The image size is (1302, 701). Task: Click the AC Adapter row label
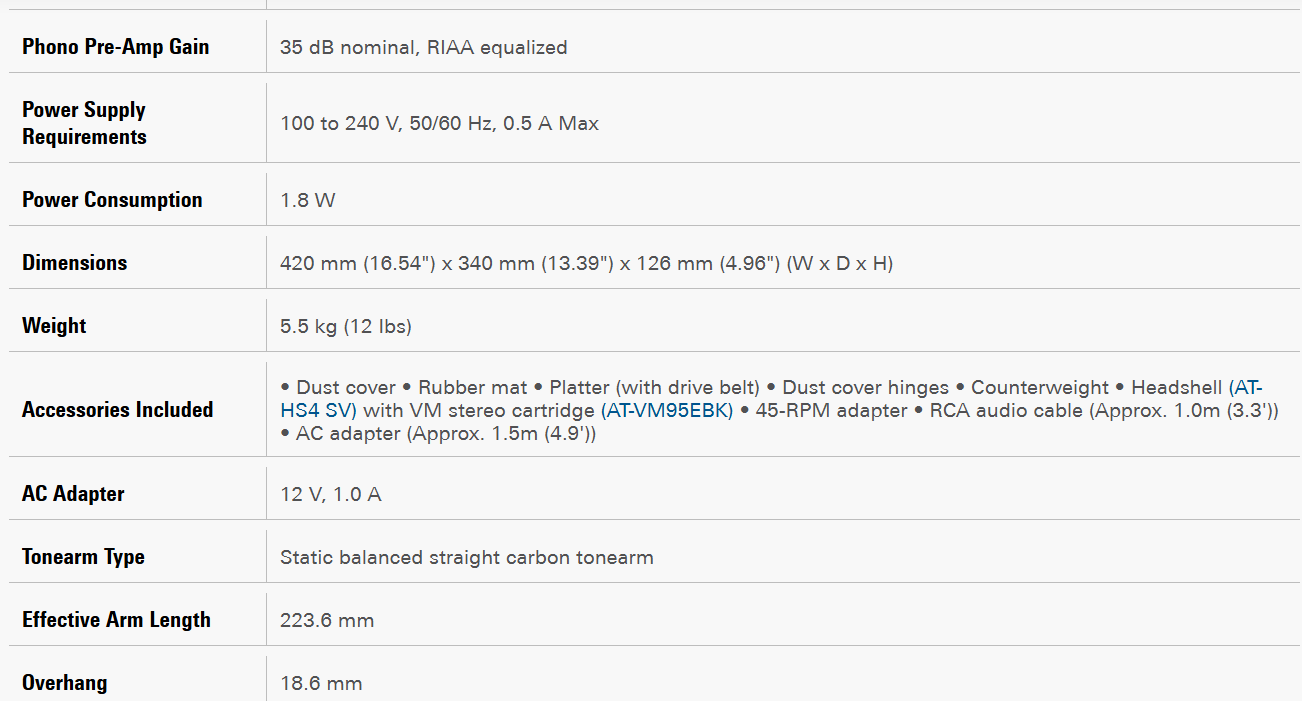tap(73, 494)
